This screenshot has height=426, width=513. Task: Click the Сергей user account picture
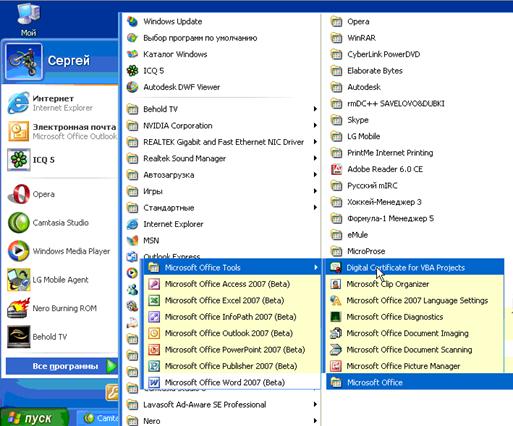point(24,62)
